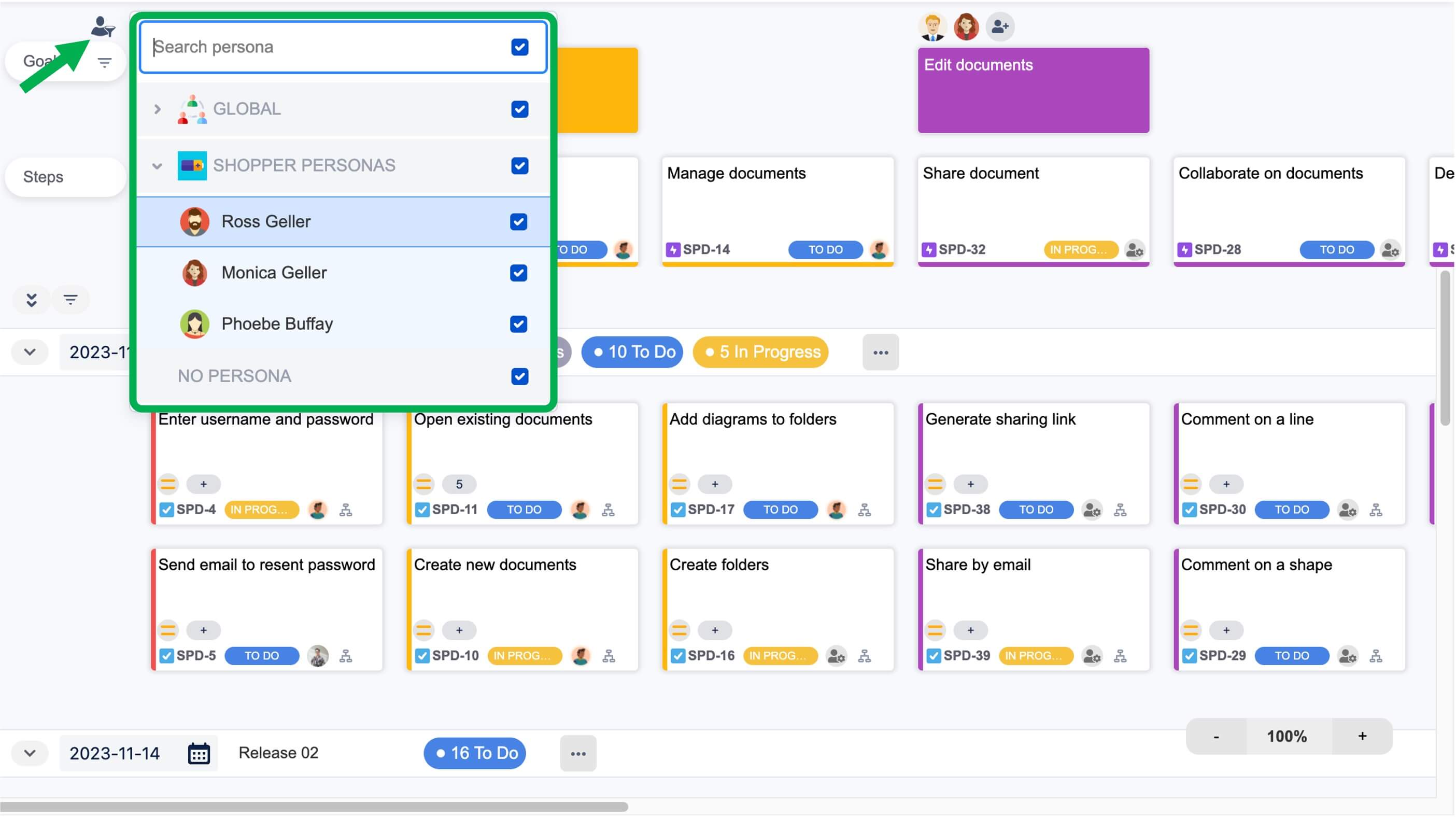Click the hierarchy icon on the SPD-17 card
The height and width of the screenshot is (817, 1456).
[x=865, y=510]
